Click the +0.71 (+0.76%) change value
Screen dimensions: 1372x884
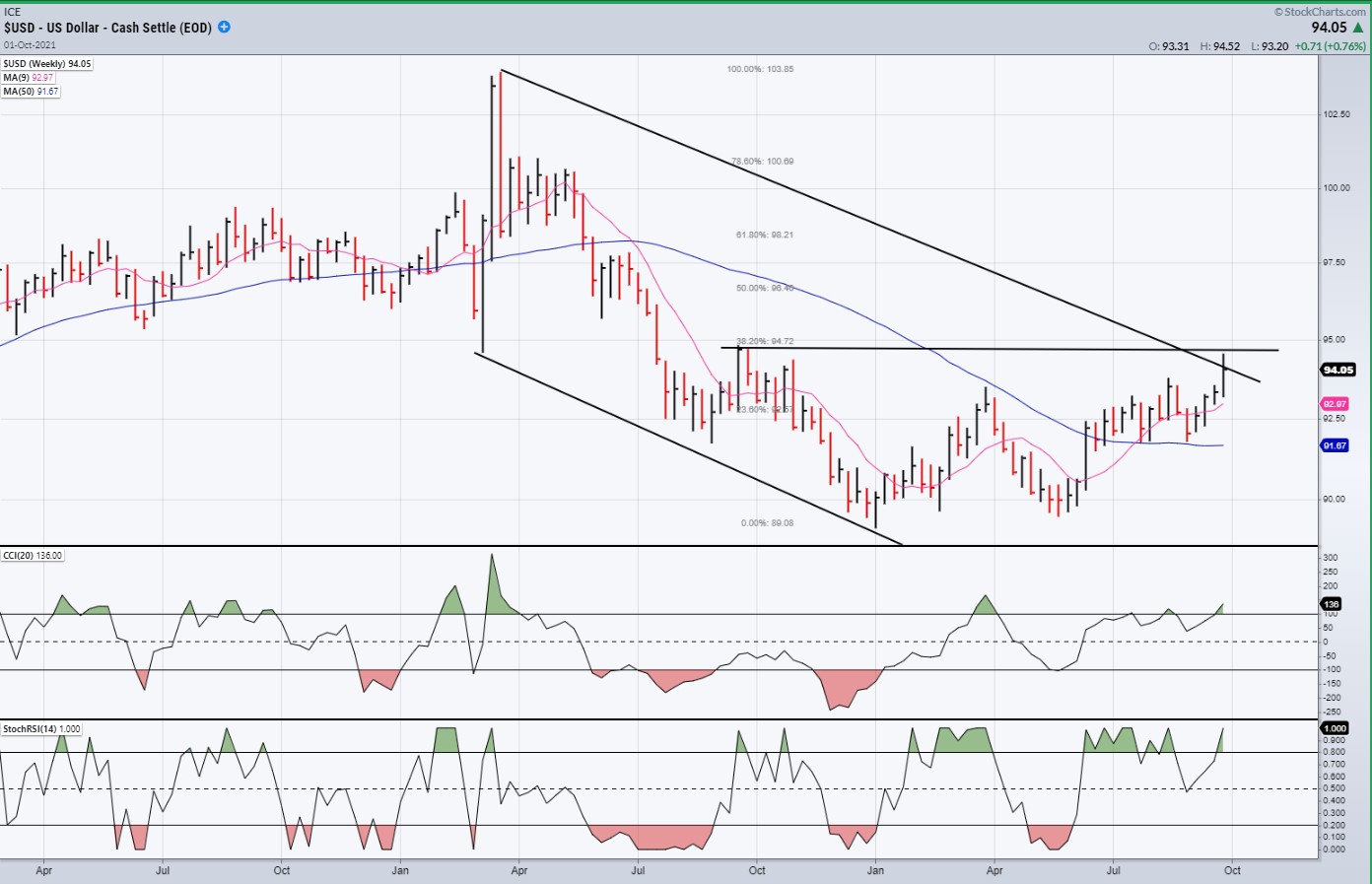tap(1330, 46)
